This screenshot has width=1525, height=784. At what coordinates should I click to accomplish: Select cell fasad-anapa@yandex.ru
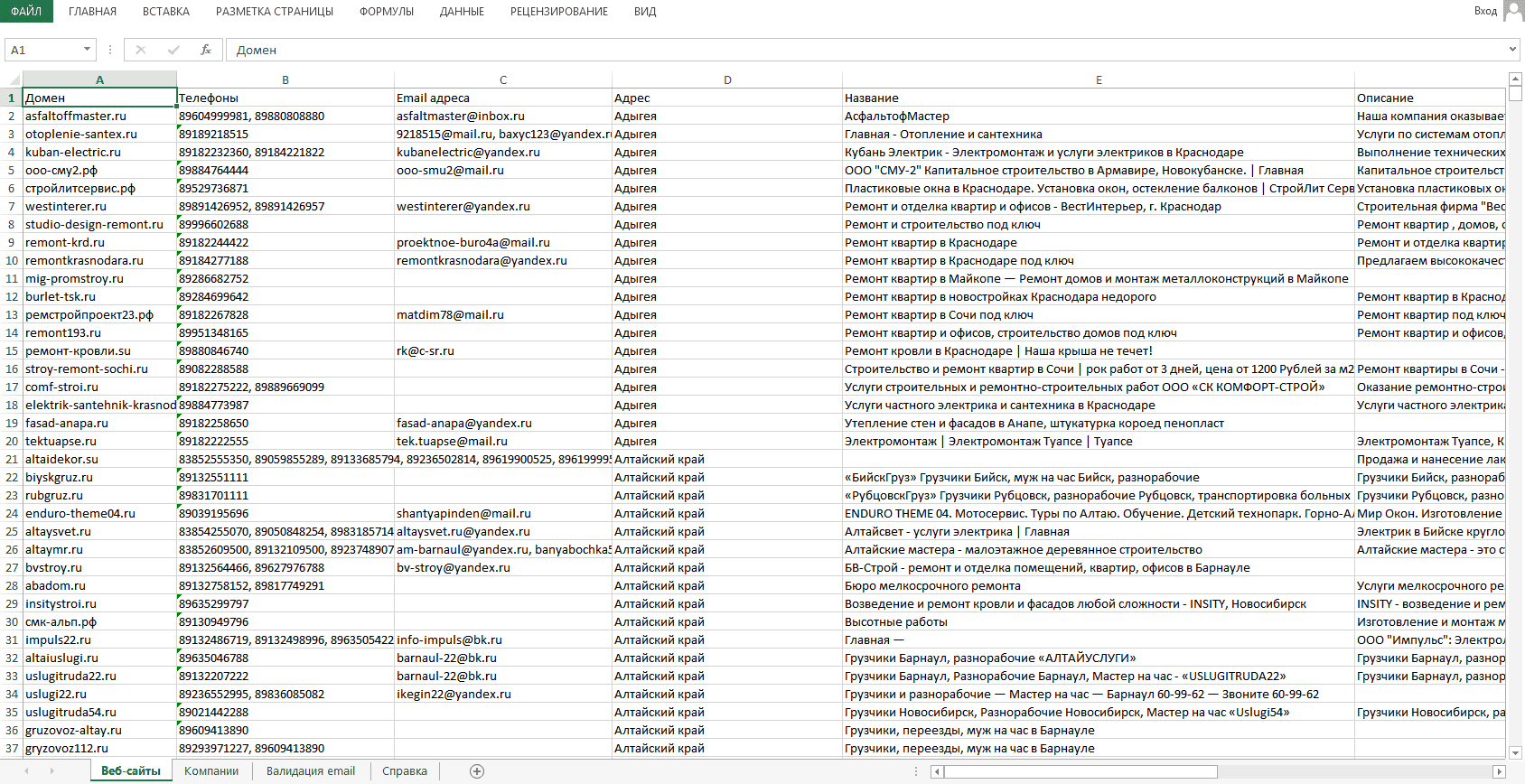click(503, 423)
